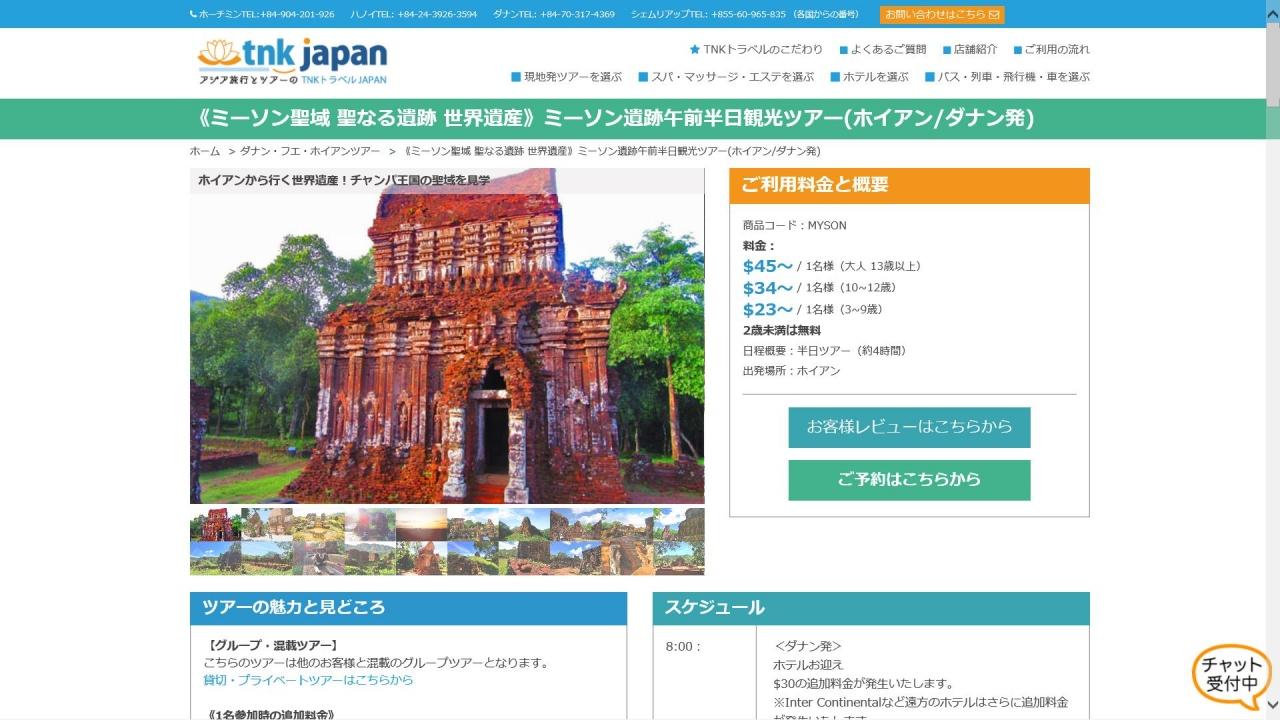Viewport: 1280px width, 720px height.
Task: Click the お問い合わせはこちら contact button
Action: coord(942,15)
